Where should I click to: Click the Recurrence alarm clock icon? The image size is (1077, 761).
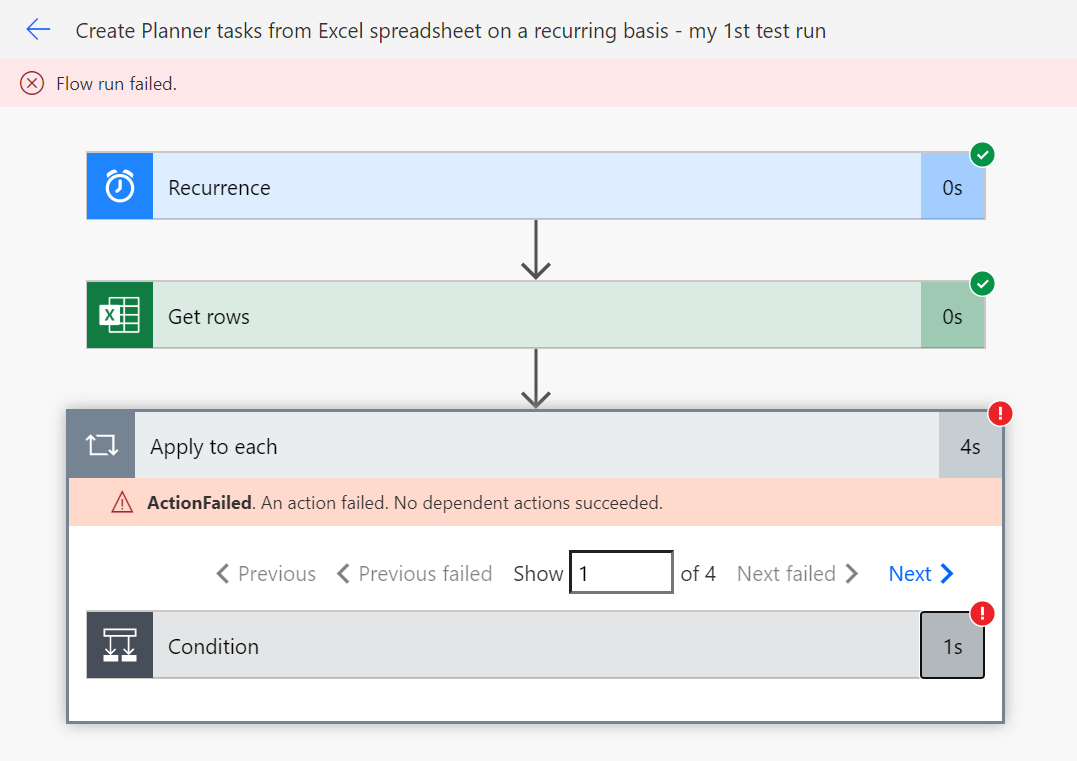pos(120,187)
